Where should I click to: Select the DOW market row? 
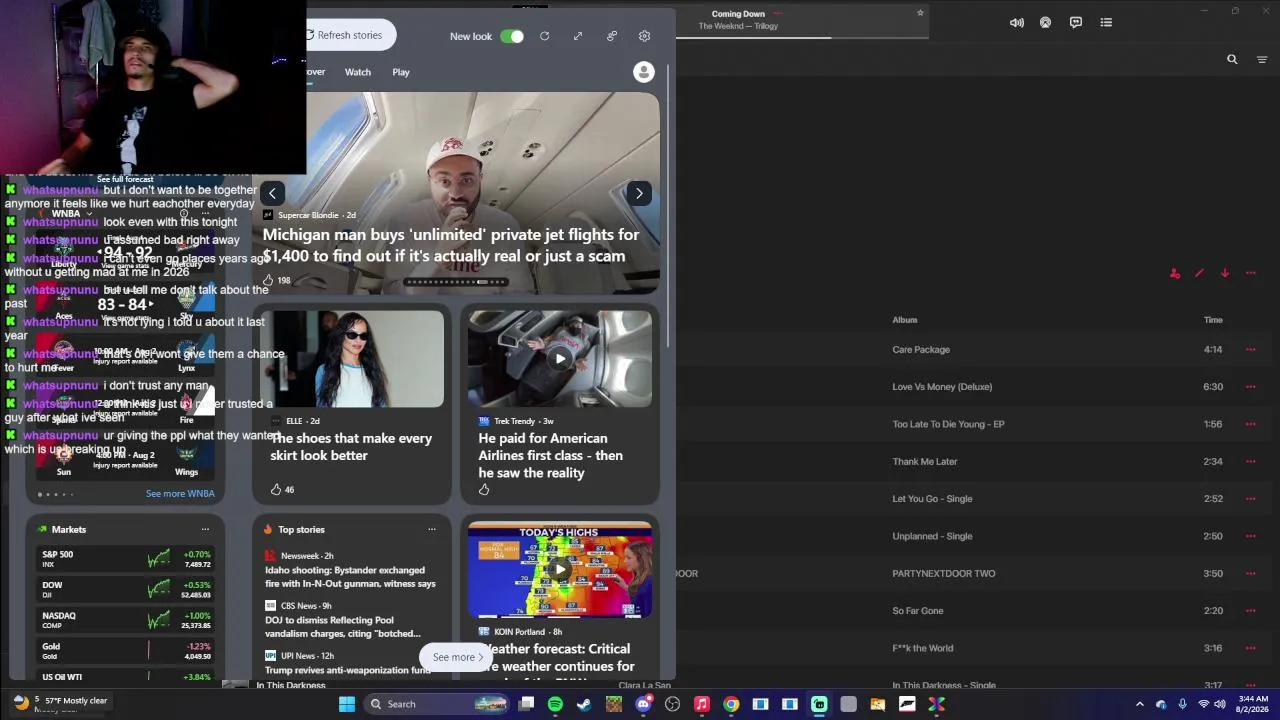click(x=126, y=590)
